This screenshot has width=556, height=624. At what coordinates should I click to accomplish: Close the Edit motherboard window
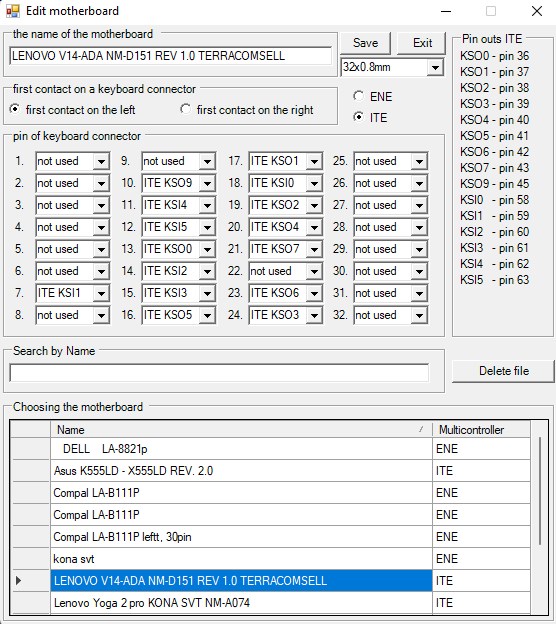[536, 11]
